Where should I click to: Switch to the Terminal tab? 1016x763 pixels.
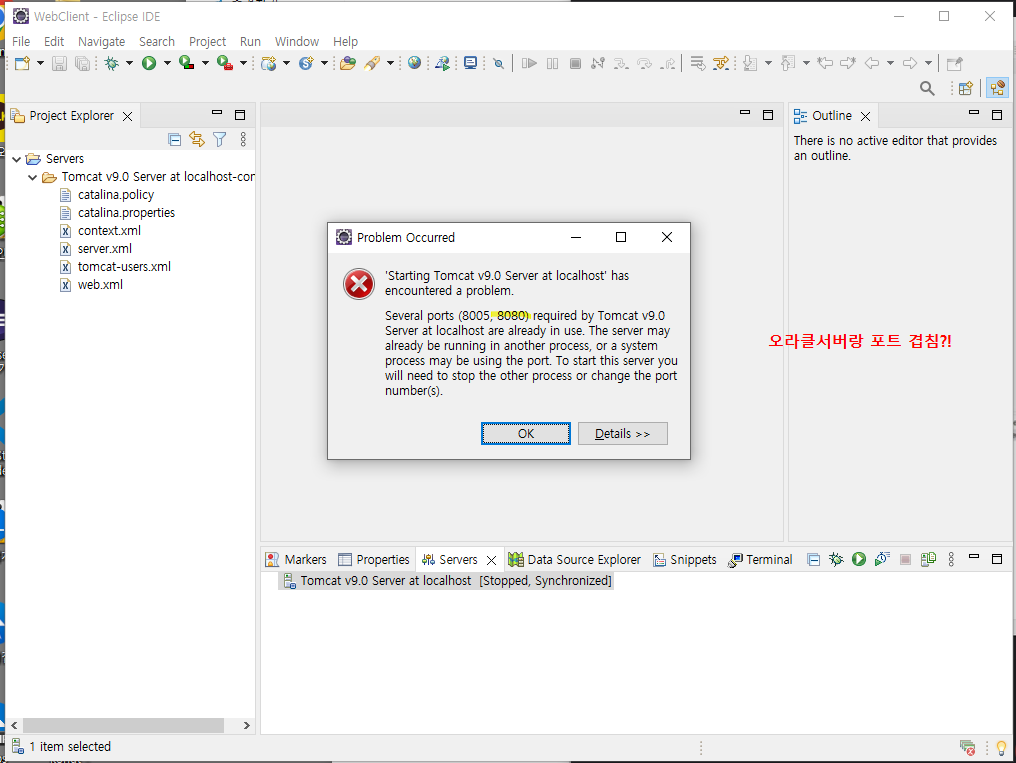760,560
